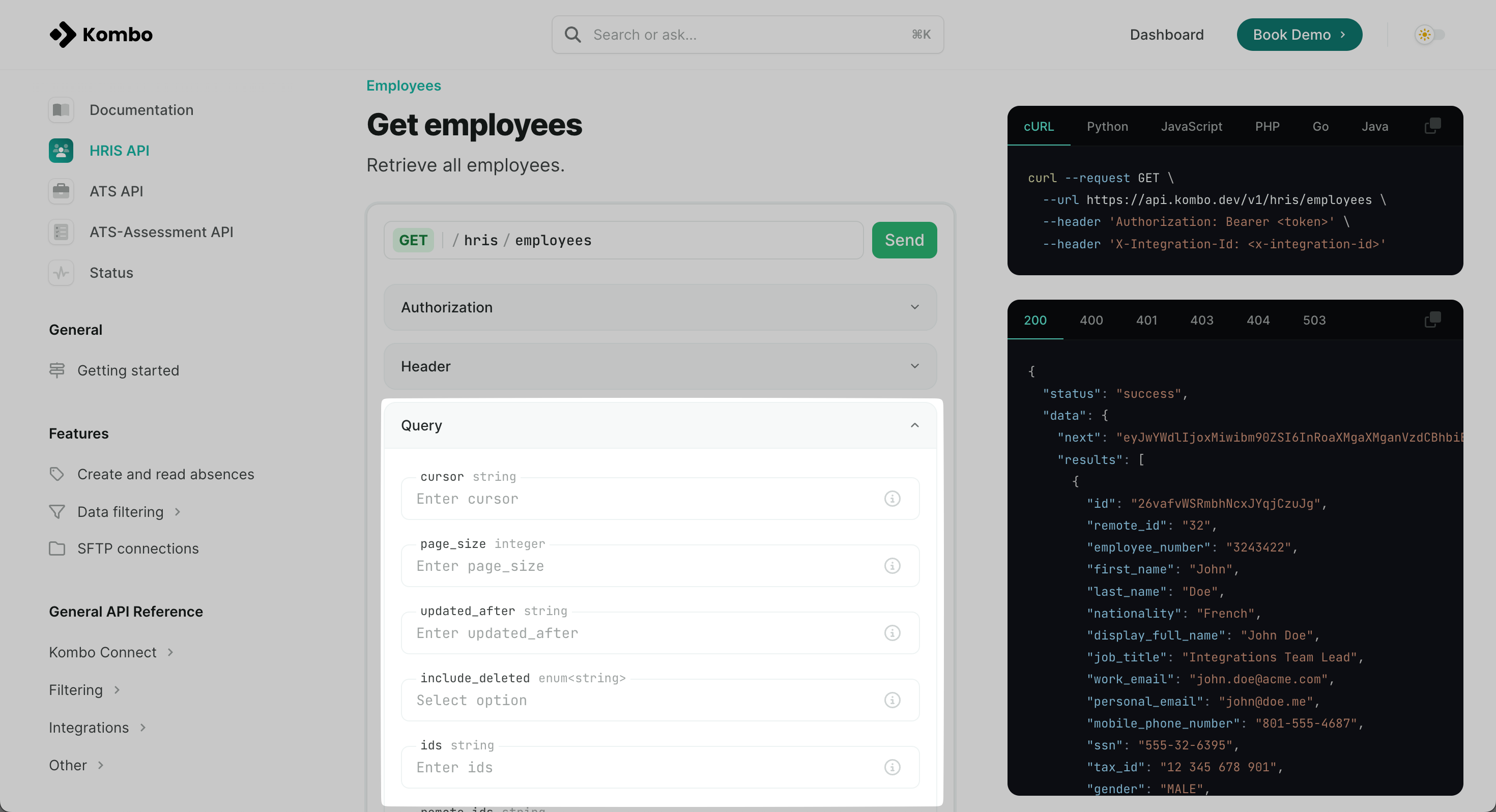The image size is (1496, 812).
Task: Open the ATS-Assessment API list icon
Action: pos(61,232)
